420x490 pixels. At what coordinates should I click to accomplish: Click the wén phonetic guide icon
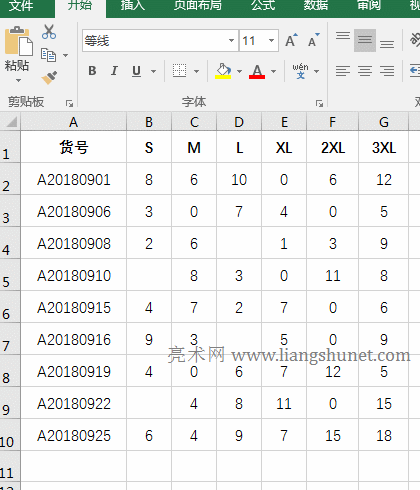301,71
